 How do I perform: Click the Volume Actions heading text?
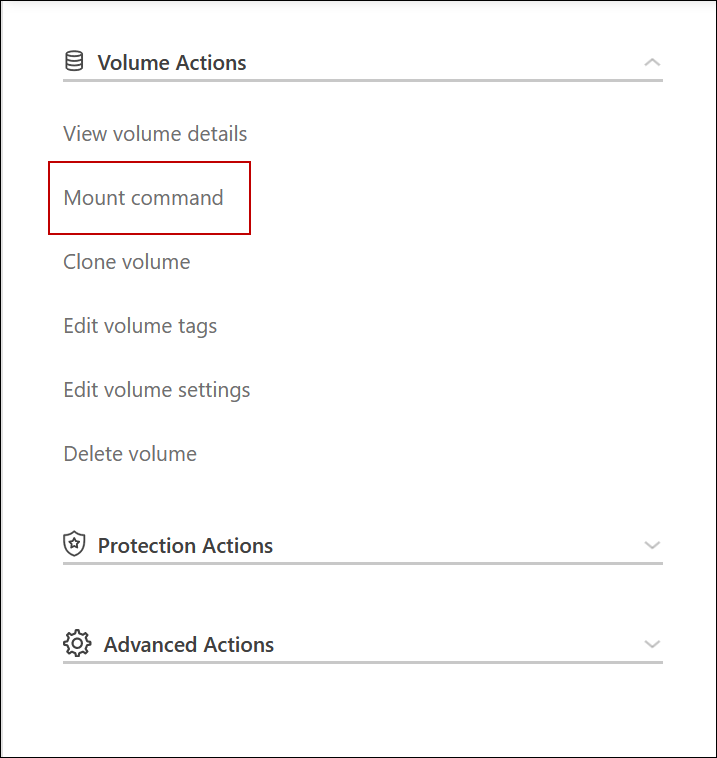(x=172, y=62)
